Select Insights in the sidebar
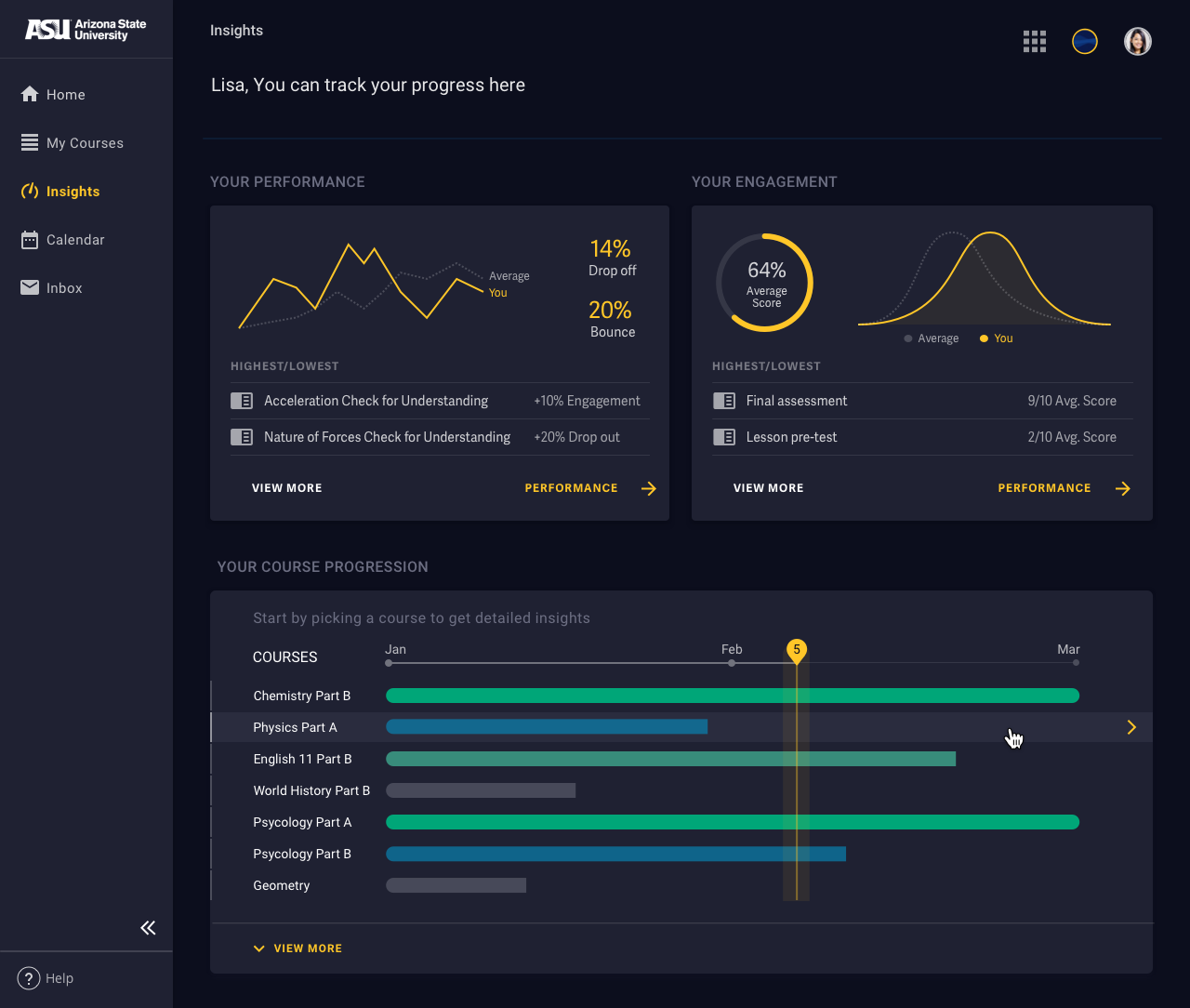Screen dimensions: 1190x1008 pyautogui.click(x=73, y=192)
